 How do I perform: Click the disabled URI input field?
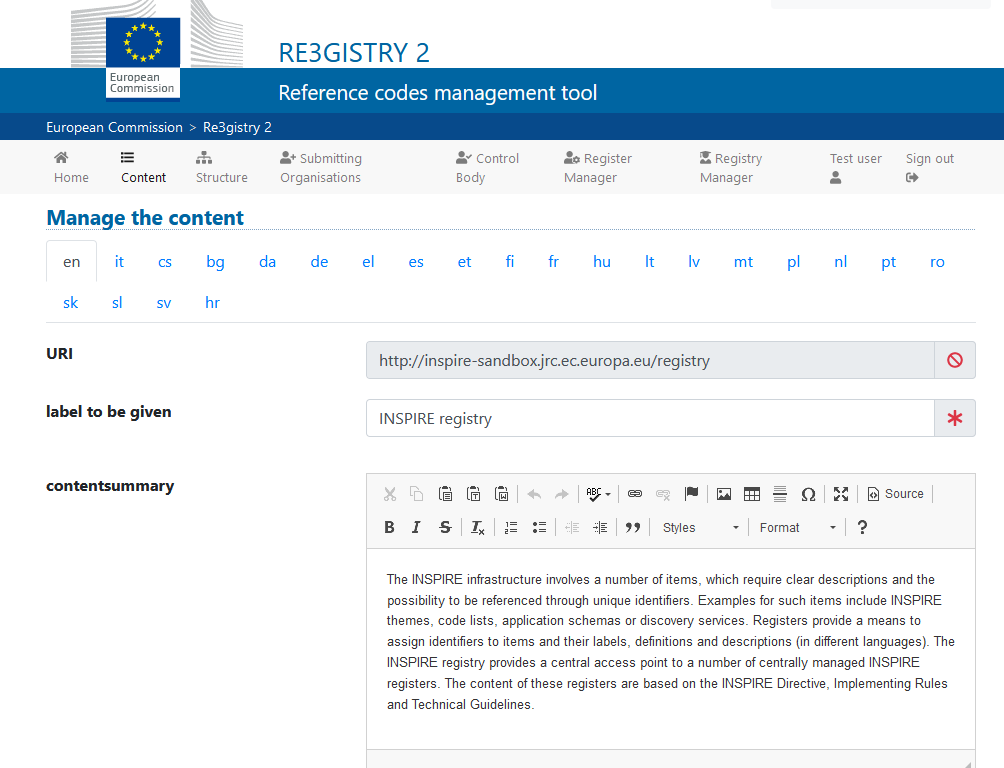tap(650, 360)
